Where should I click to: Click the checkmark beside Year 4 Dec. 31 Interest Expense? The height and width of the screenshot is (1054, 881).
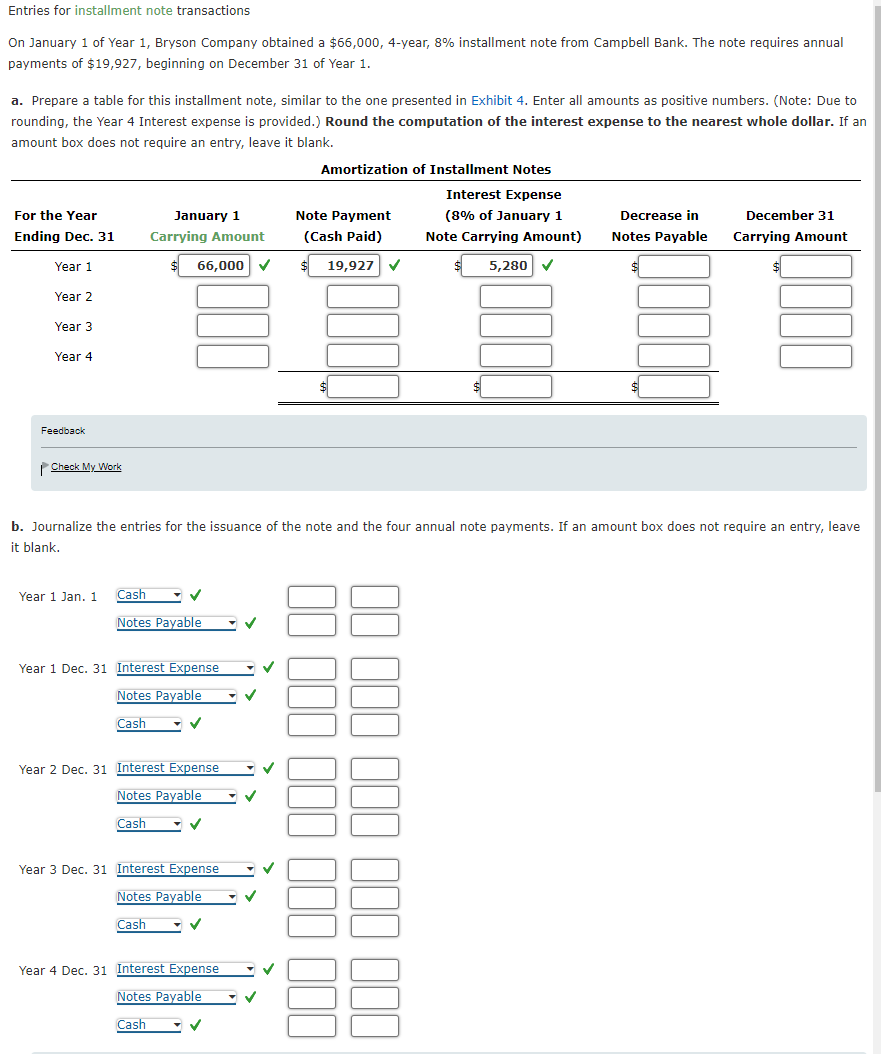(x=267, y=968)
